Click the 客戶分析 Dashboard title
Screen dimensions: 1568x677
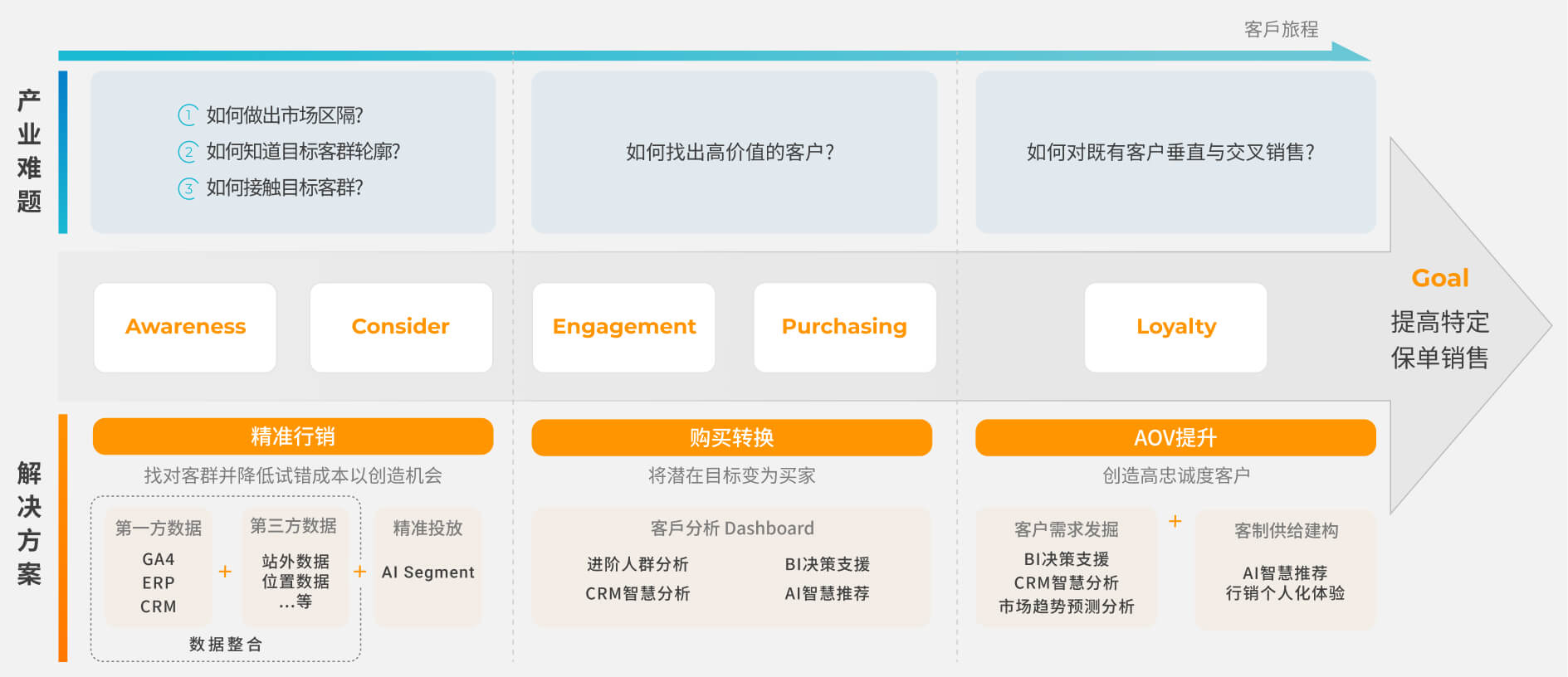click(732, 528)
